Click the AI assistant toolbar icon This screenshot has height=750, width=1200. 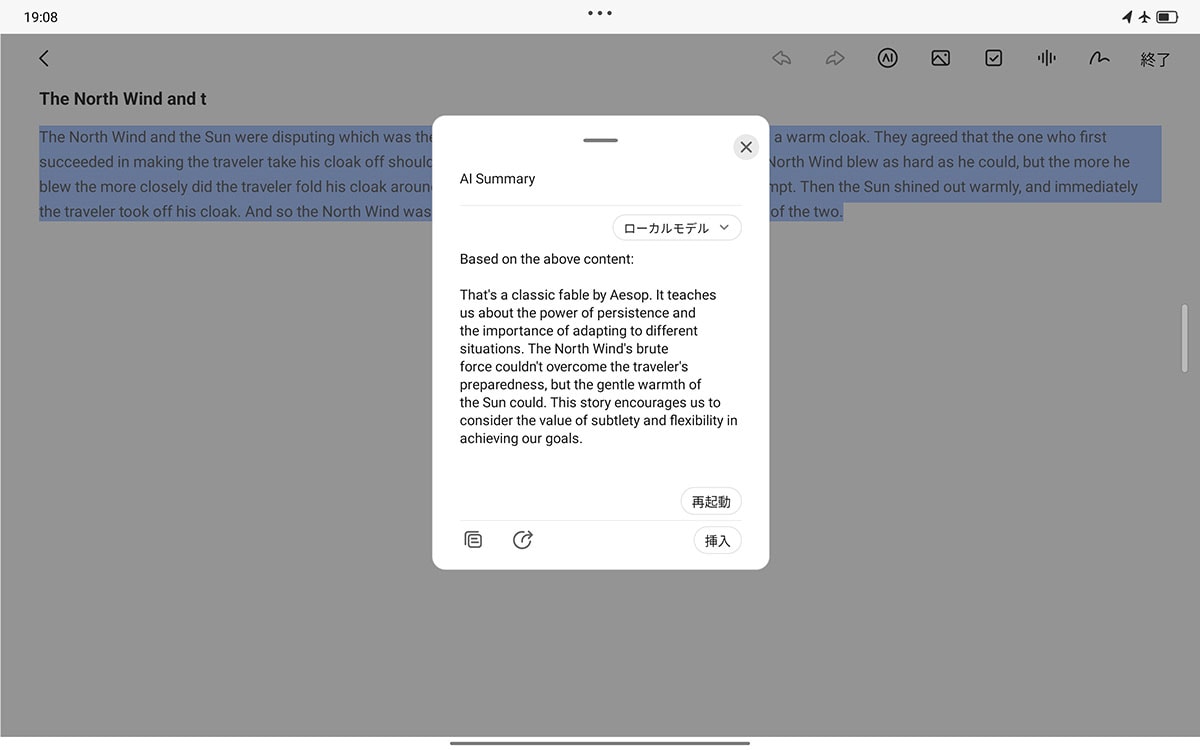887,57
